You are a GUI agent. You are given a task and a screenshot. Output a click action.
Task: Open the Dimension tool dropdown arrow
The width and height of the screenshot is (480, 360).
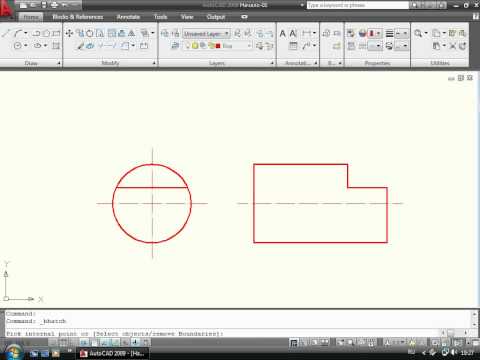point(314,33)
